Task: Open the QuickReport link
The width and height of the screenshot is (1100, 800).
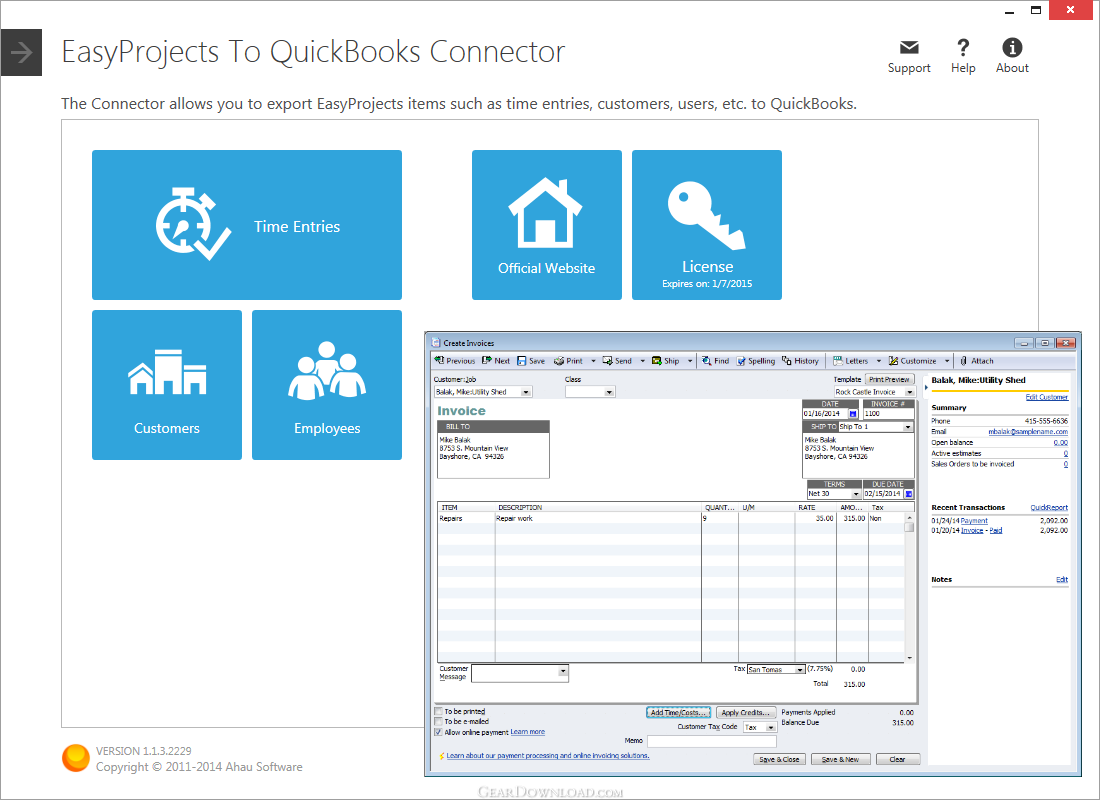Action: pyautogui.click(x=1049, y=507)
